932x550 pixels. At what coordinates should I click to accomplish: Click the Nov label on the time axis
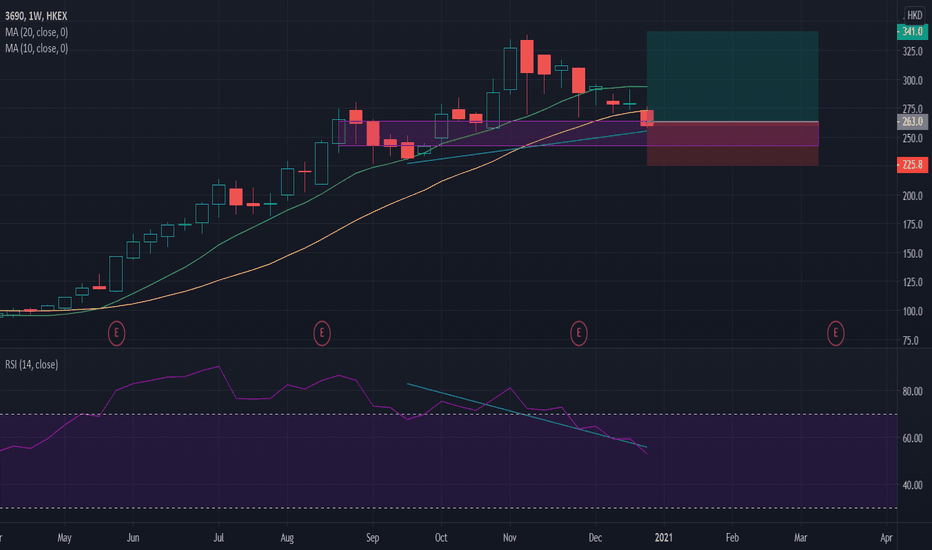pos(509,538)
